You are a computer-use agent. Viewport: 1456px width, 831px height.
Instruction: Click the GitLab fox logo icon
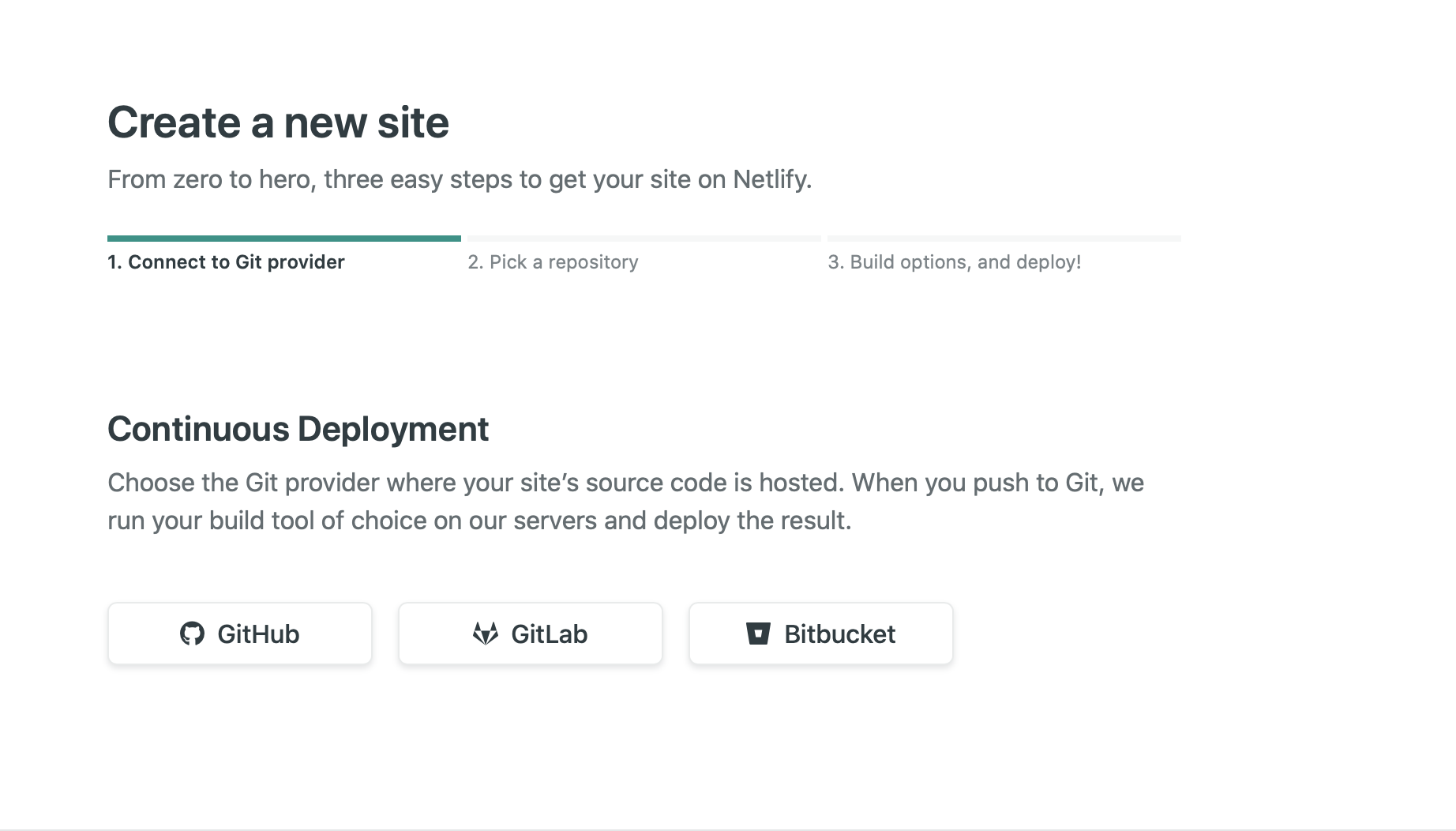click(x=485, y=634)
